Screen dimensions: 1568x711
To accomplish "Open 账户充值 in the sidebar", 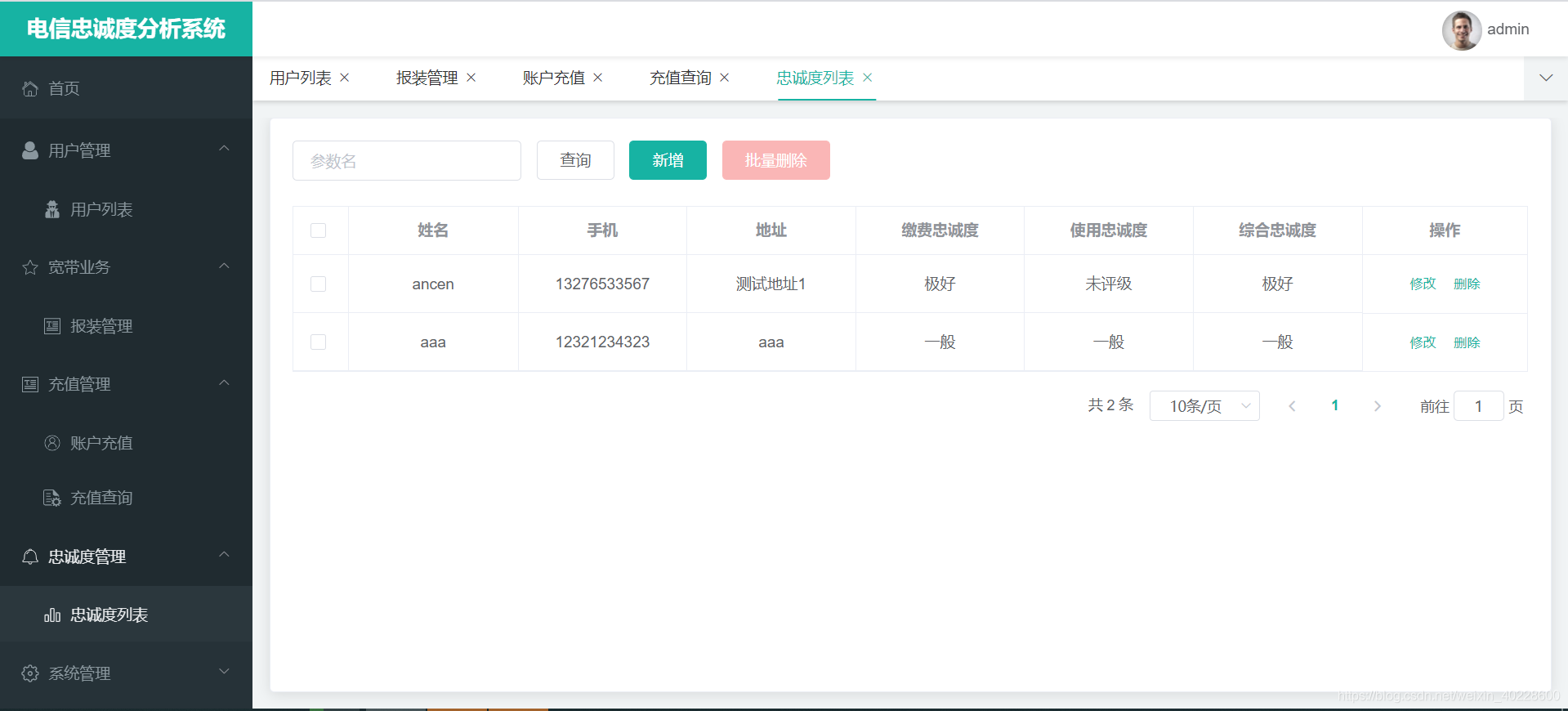I will coord(126,443).
